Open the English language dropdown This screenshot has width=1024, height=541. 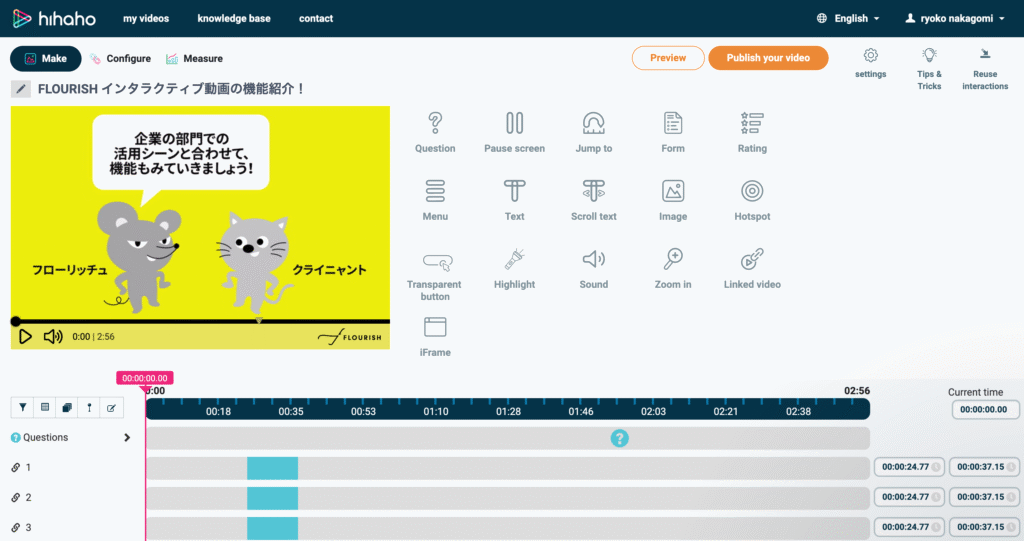point(848,18)
